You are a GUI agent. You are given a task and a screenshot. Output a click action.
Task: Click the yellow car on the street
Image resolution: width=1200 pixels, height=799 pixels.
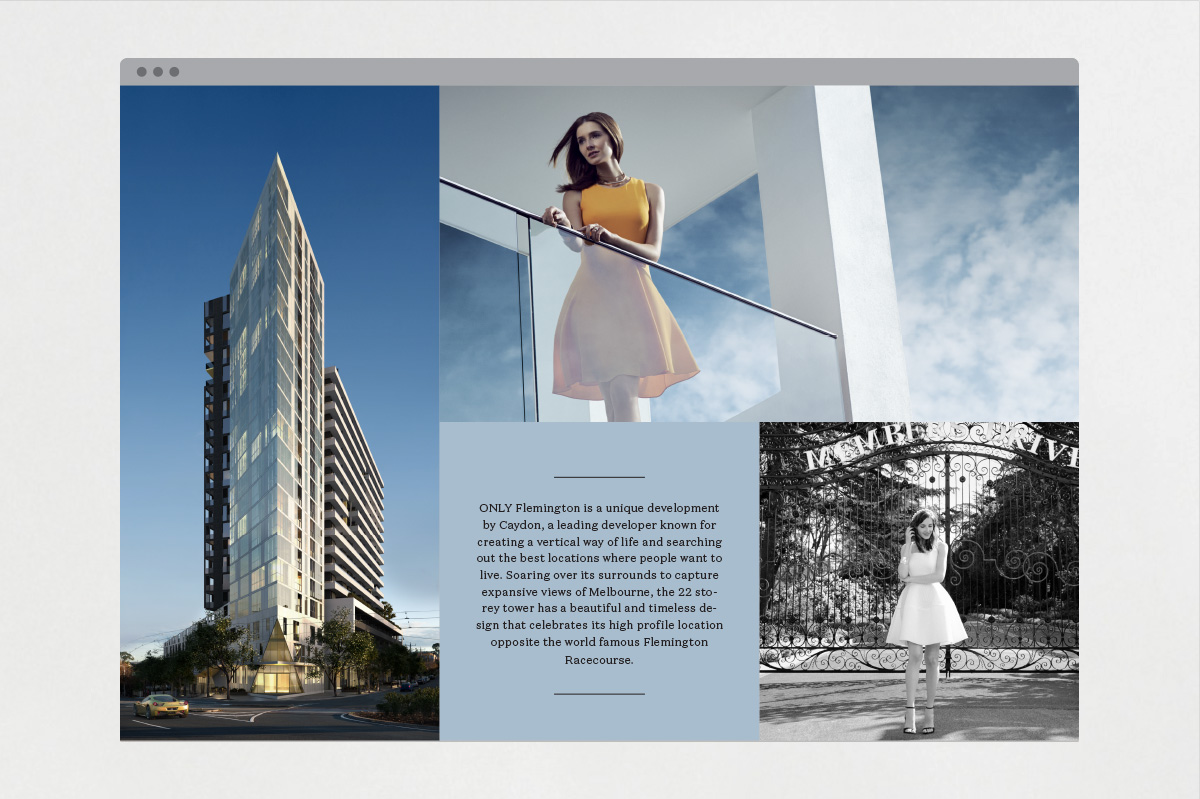[161, 705]
